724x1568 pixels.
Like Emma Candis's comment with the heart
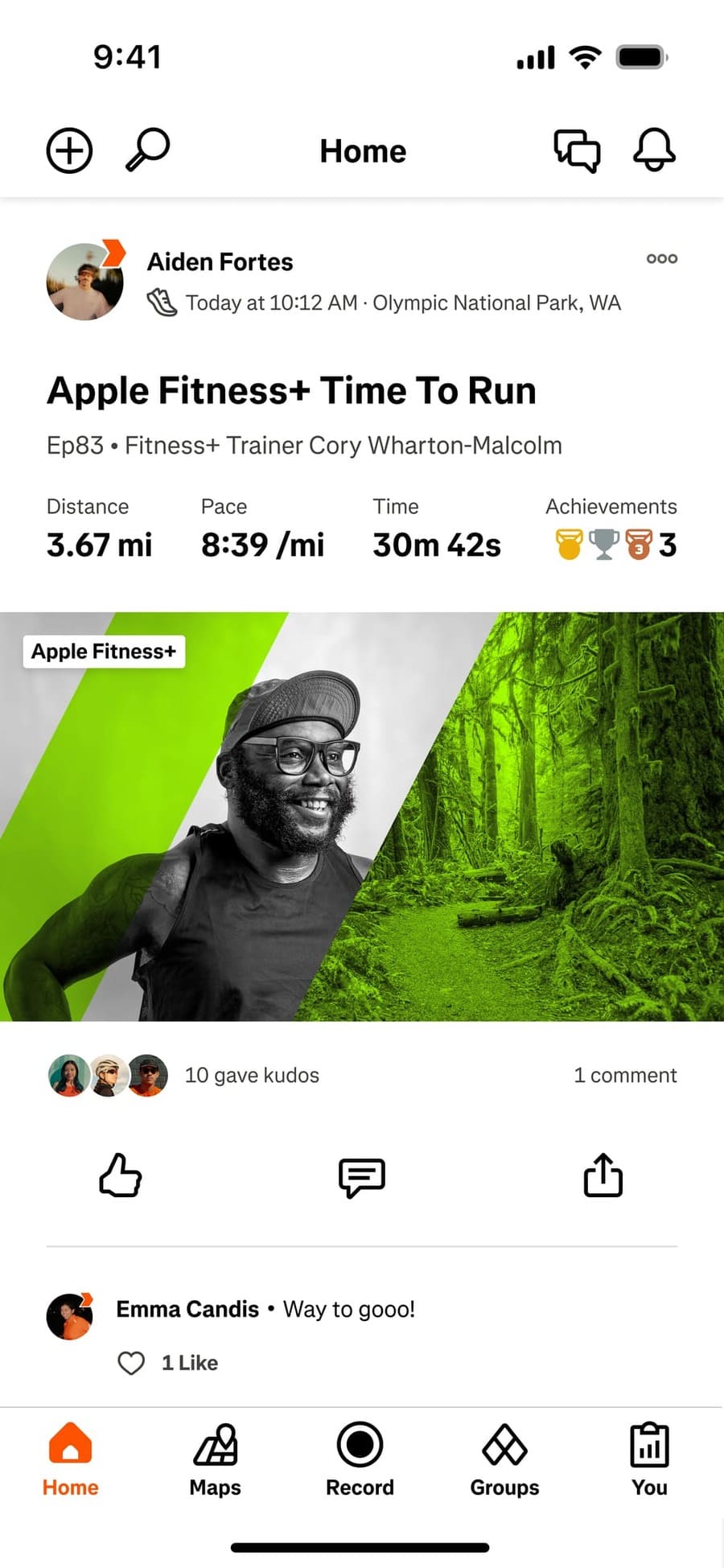click(x=131, y=1363)
